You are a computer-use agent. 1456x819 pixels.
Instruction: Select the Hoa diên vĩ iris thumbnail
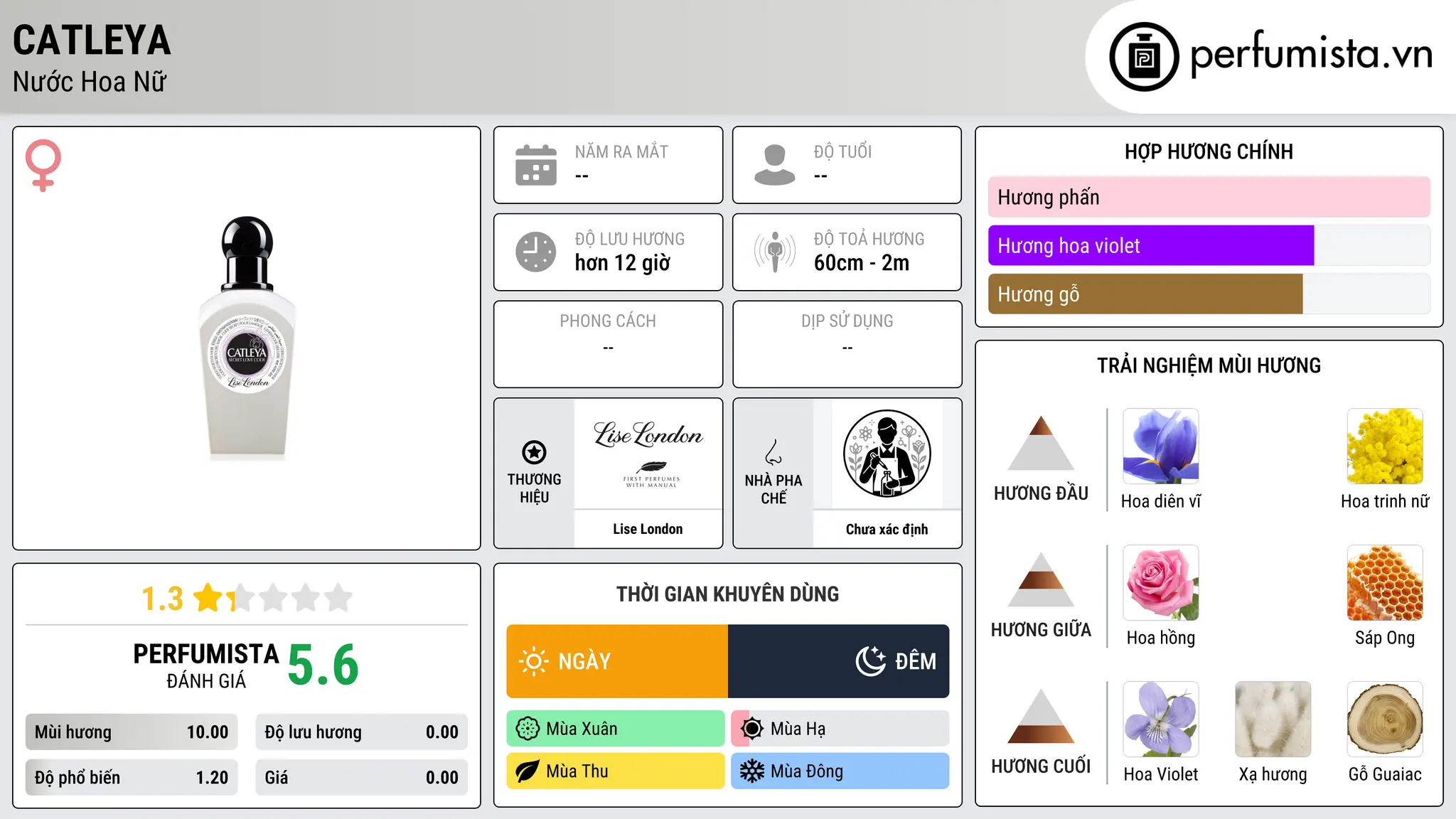pos(1161,446)
